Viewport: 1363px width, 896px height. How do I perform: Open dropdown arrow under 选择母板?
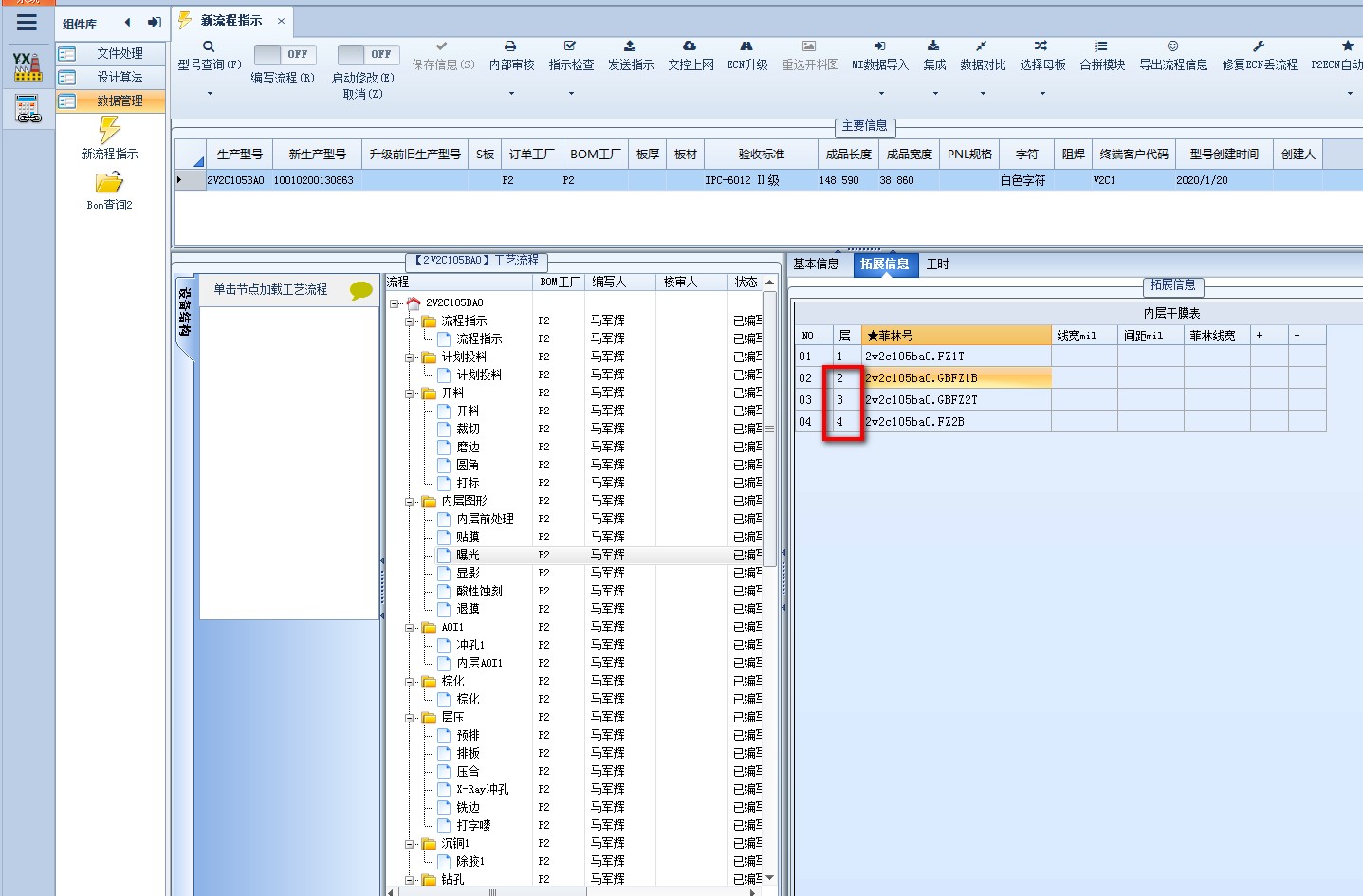[x=1042, y=93]
